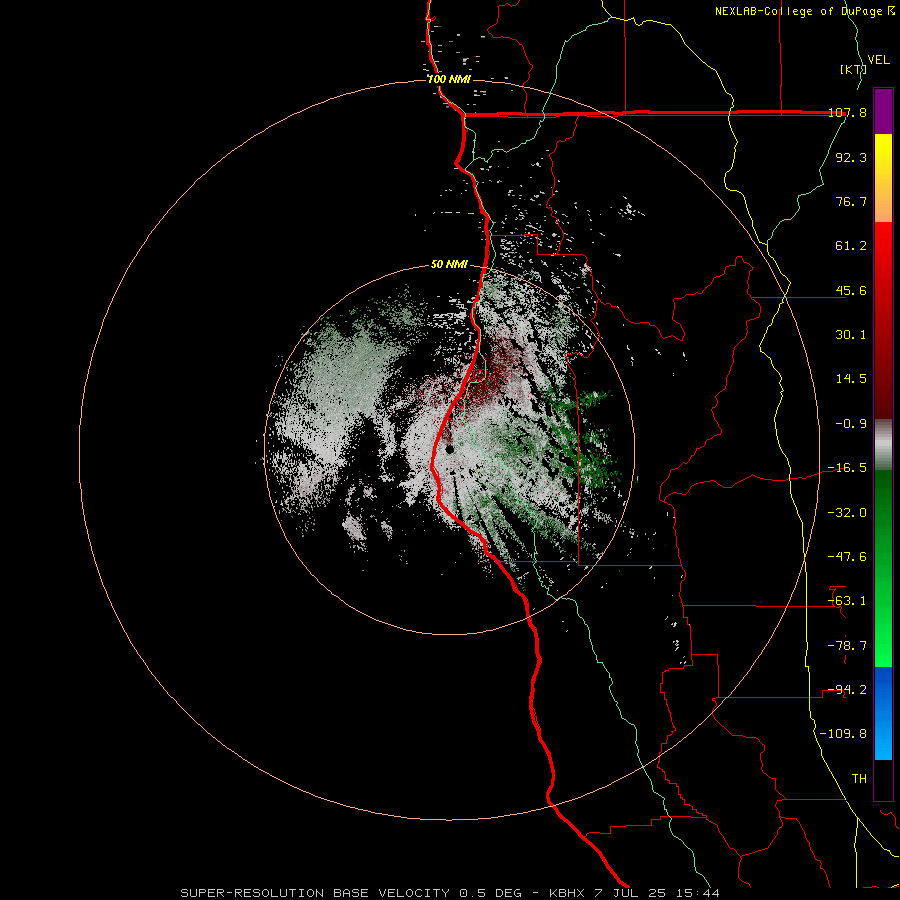900x900 pixels.
Task: Click the 100 NMI range ring label
Action: [448, 79]
